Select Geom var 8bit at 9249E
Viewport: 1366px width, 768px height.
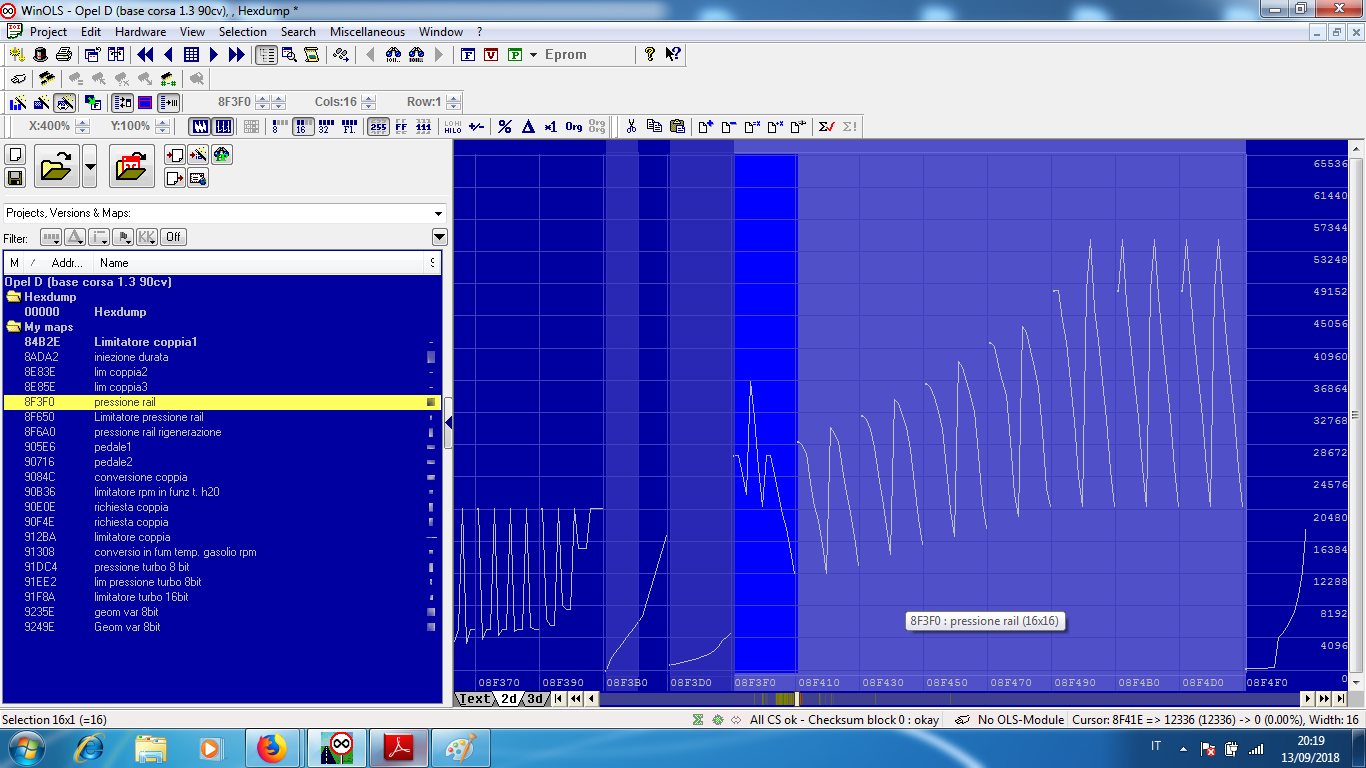pyautogui.click(x=221, y=627)
